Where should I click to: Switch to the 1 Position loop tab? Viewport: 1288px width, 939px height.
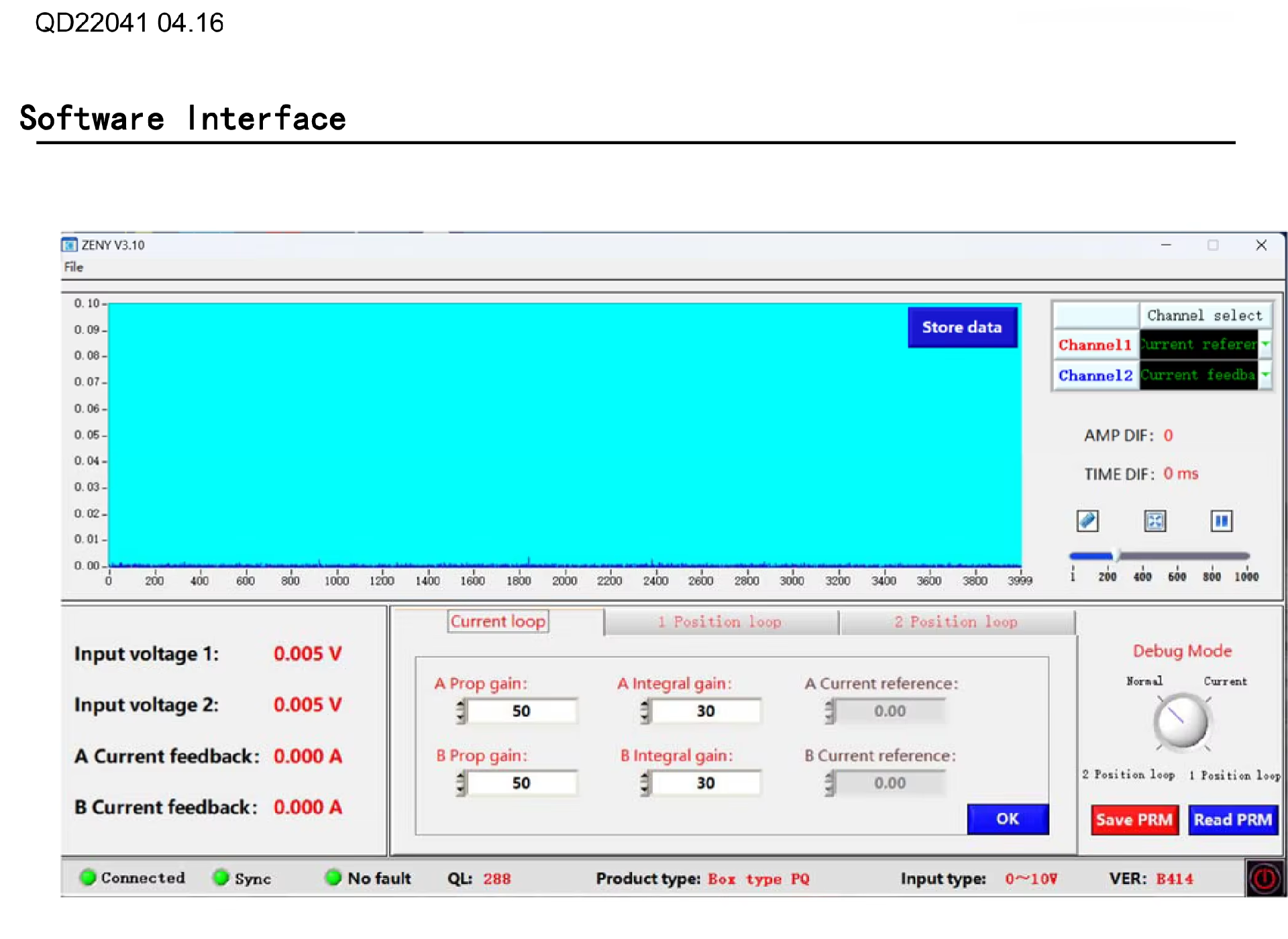pos(721,622)
